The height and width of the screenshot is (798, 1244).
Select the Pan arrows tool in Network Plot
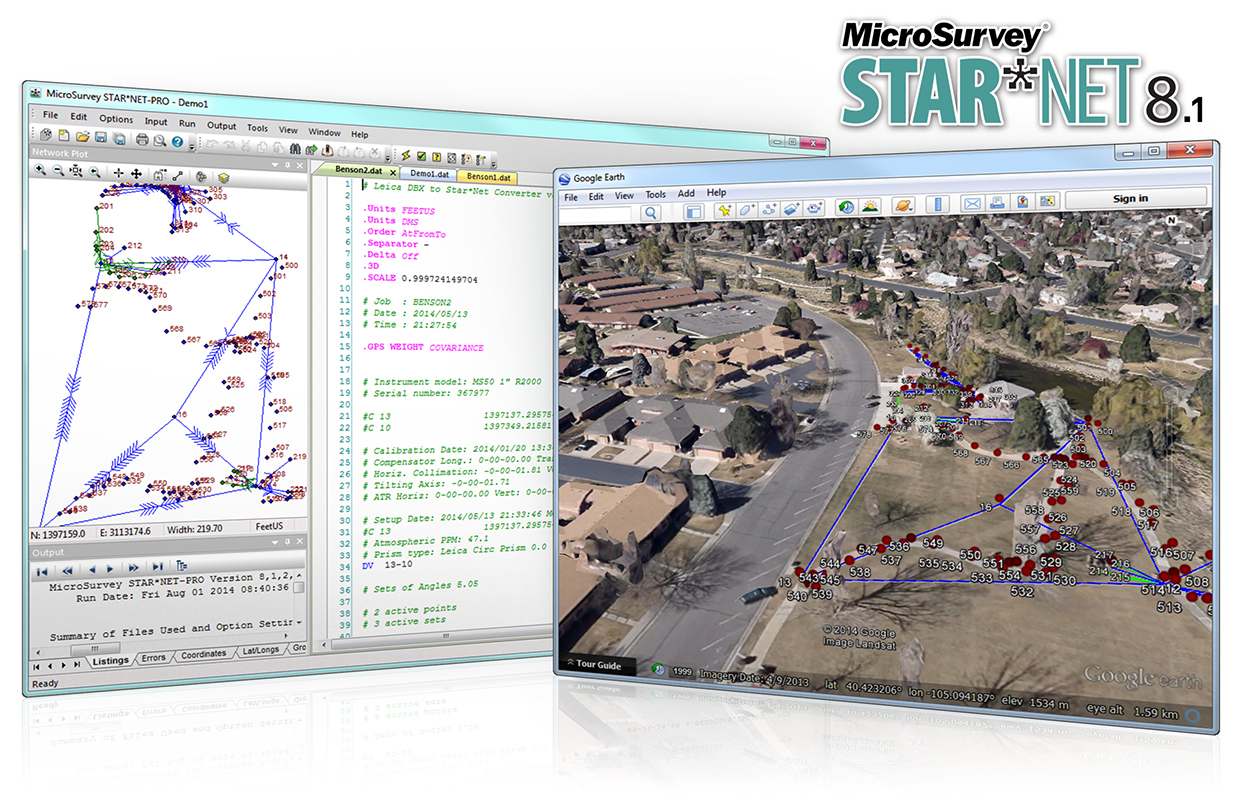pos(136,174)
